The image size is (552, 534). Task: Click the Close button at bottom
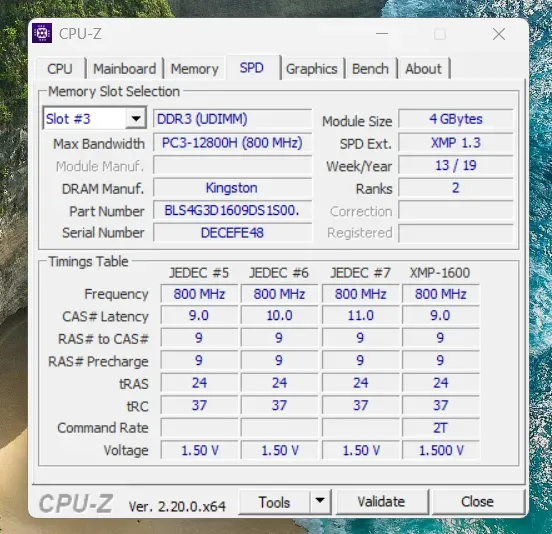tap(477, 502)
